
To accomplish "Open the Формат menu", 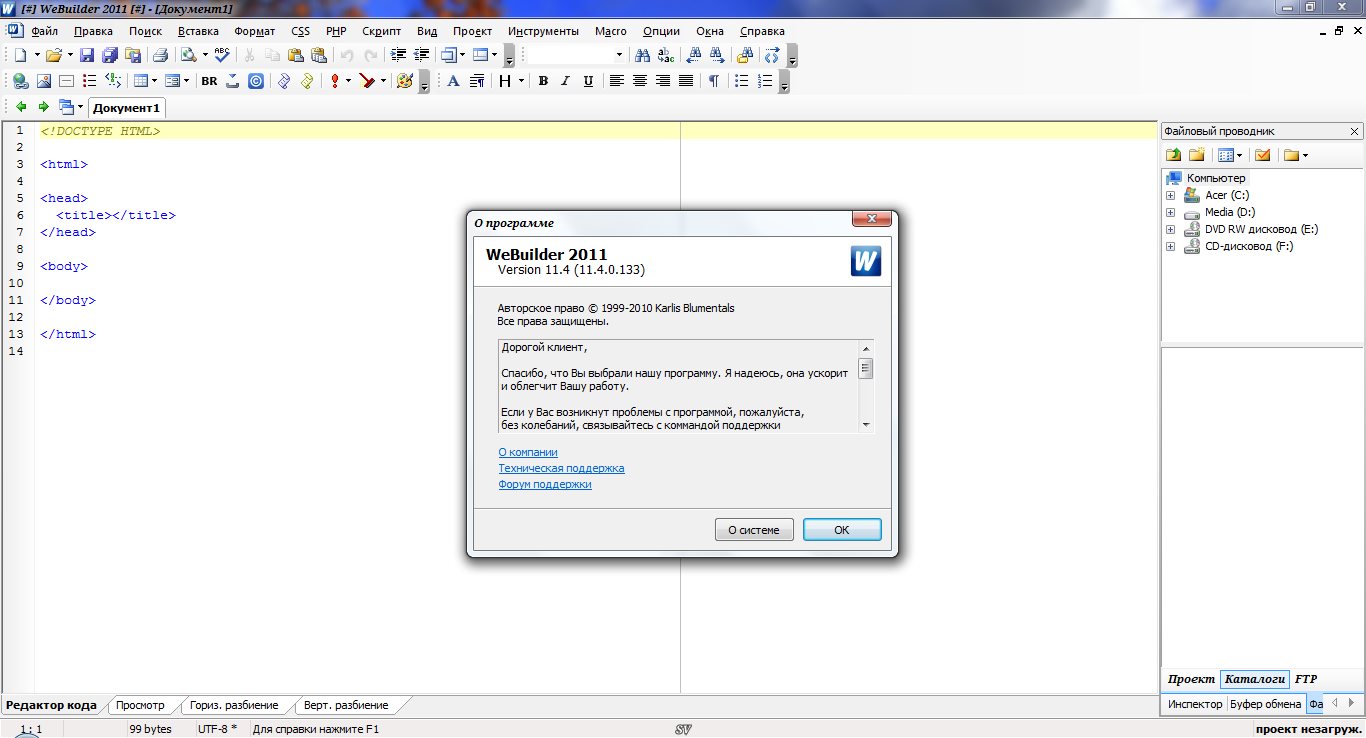I will (x=254, y=31).
